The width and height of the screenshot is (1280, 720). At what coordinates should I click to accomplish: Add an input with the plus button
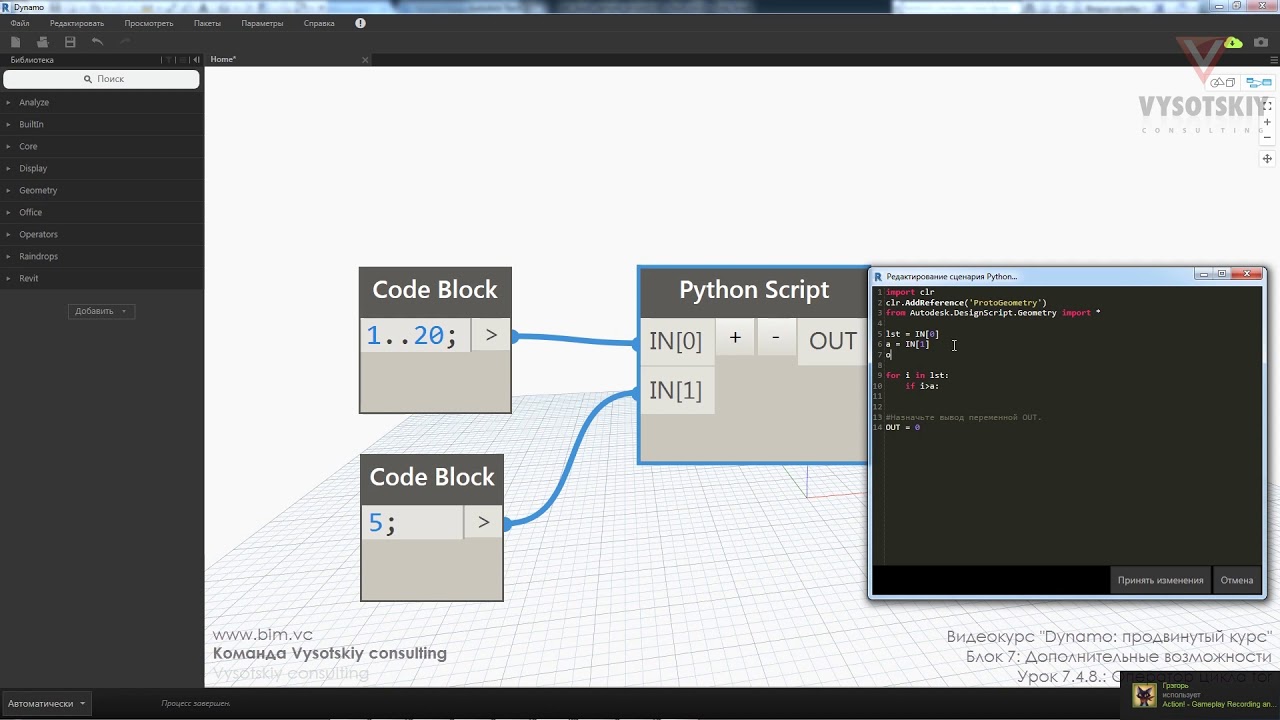tap(735, 339)
